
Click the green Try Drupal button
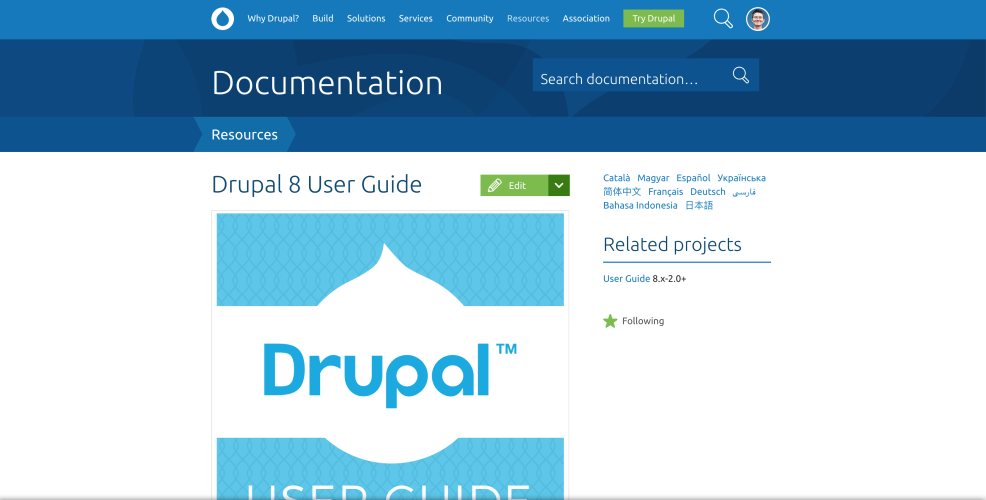point(653,19)
